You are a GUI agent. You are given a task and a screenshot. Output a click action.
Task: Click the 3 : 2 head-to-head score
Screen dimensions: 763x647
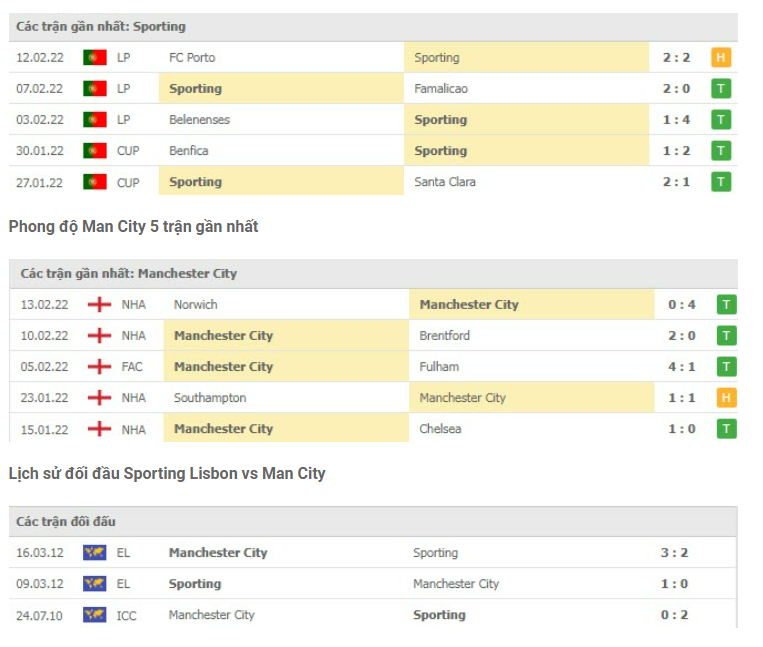675,553
